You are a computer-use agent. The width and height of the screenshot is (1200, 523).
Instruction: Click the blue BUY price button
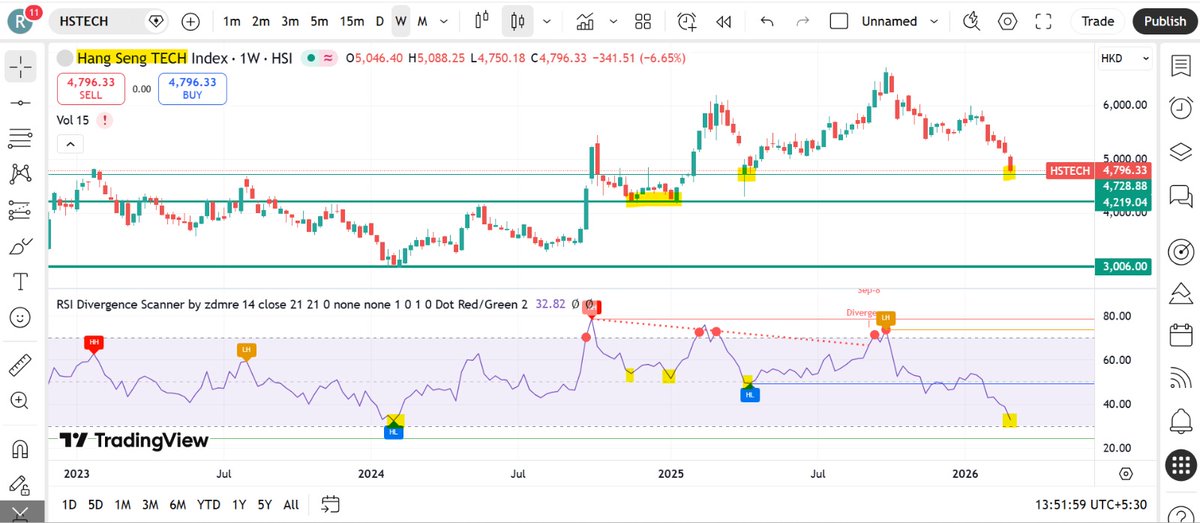point(192,89)
